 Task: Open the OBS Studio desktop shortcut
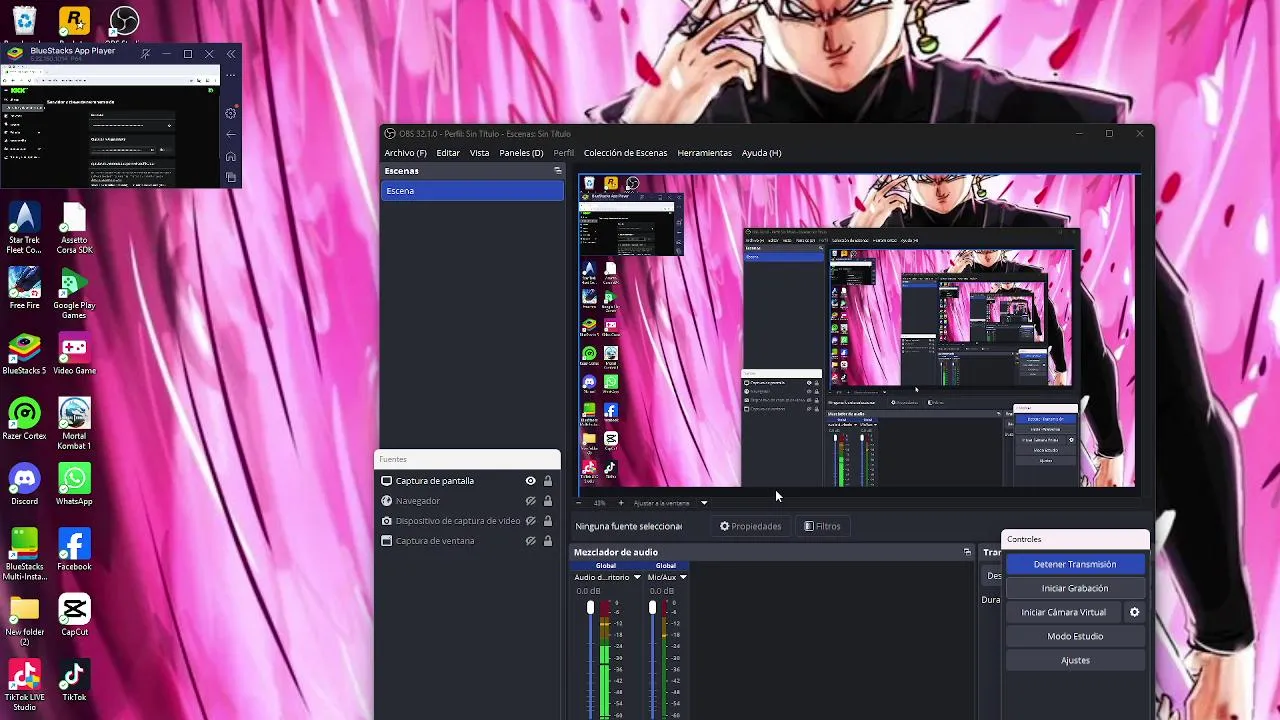tap(124, 20)
